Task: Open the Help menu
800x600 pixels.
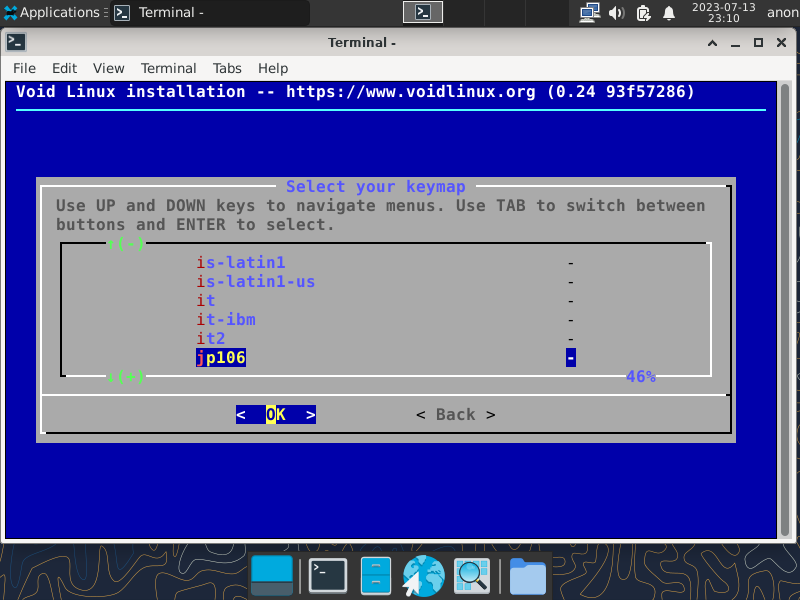Action: coord(273,68)
